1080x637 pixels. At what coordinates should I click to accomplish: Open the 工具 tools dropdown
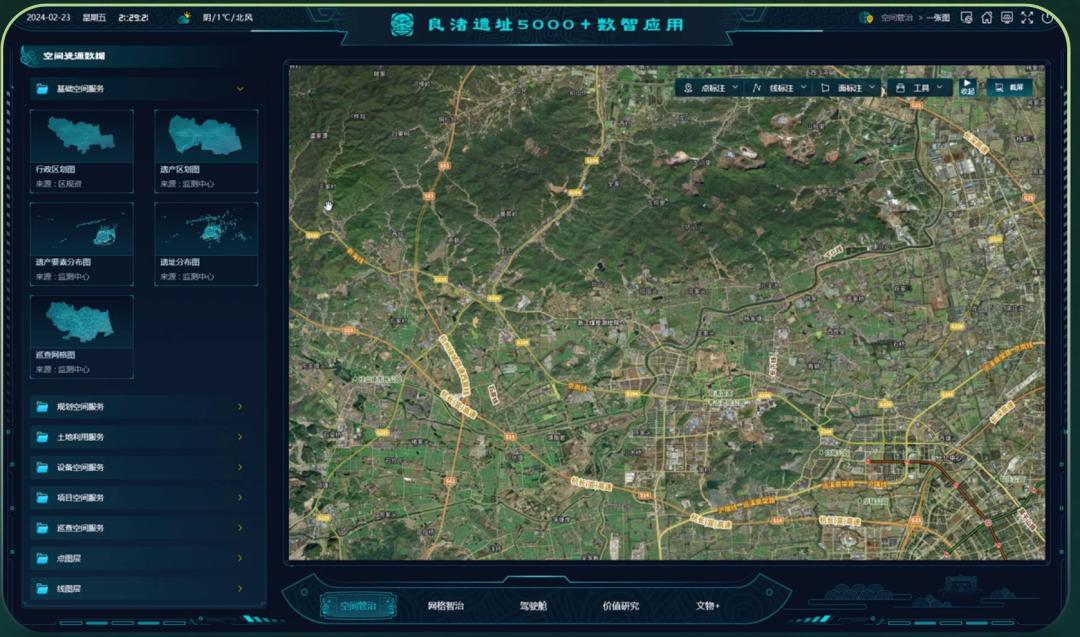pyautogui.click(x=919, y=88)
